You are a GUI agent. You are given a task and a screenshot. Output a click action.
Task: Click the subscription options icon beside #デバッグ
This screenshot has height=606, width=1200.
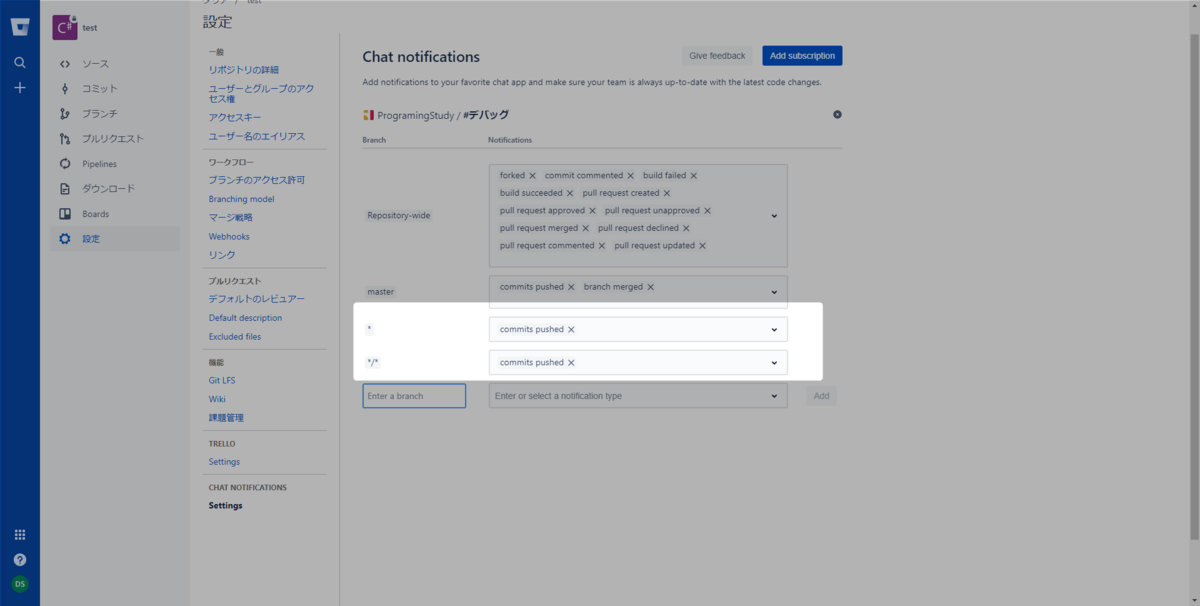coord(837,115)
